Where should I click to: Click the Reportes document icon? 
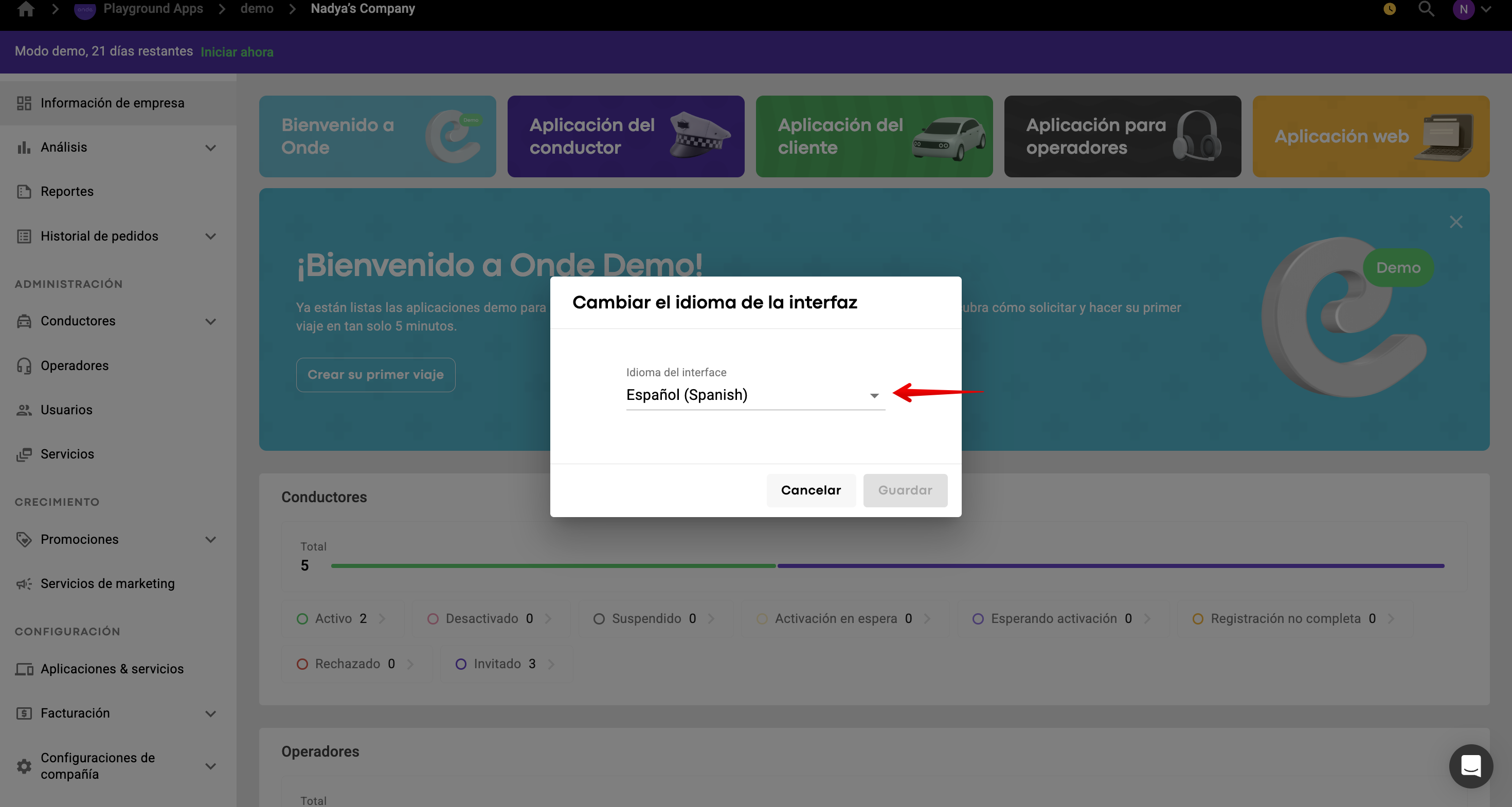[24, 192]
